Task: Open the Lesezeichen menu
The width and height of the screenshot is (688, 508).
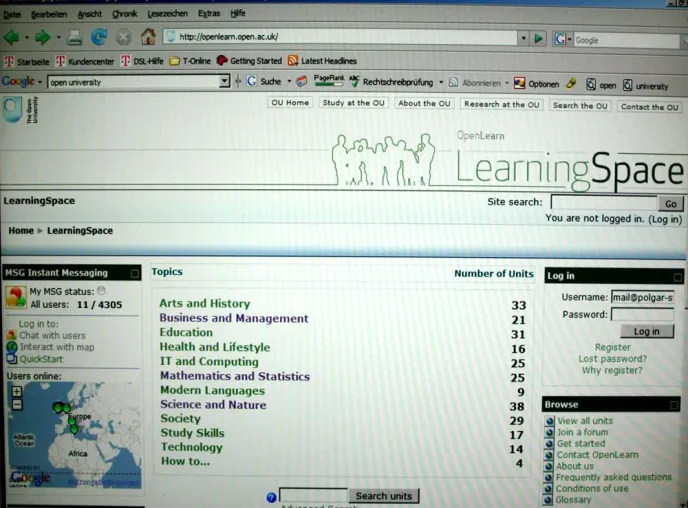Action: click(167, 14)
